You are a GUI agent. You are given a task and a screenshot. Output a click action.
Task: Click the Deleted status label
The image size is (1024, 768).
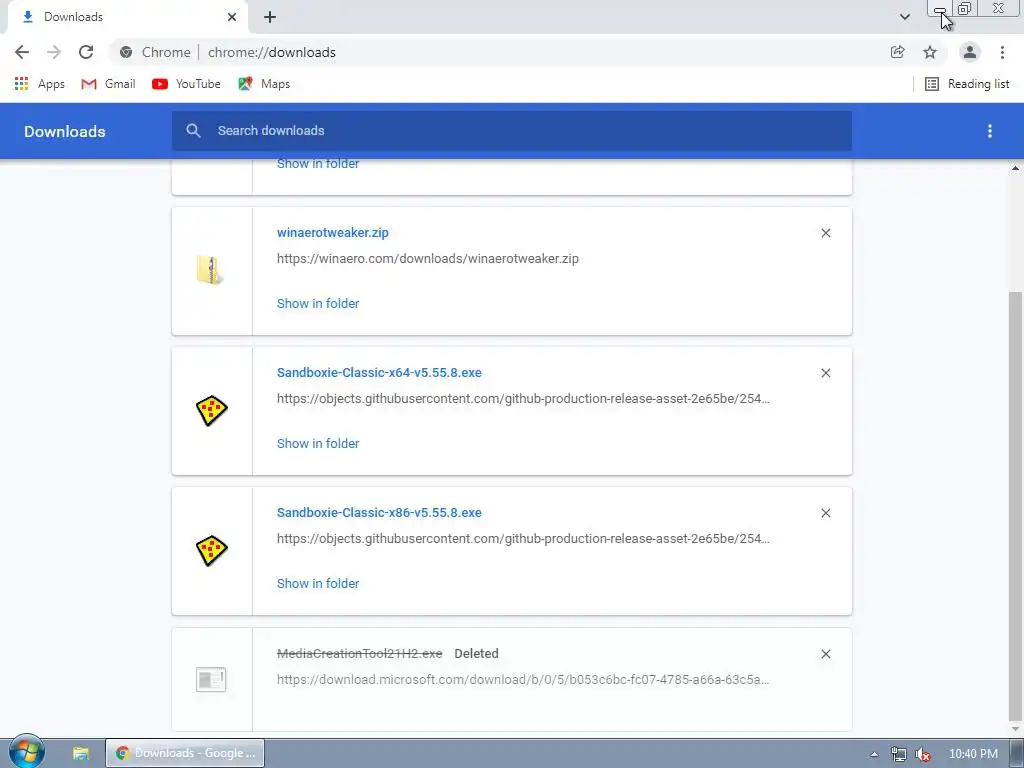[x=476, y=654]
